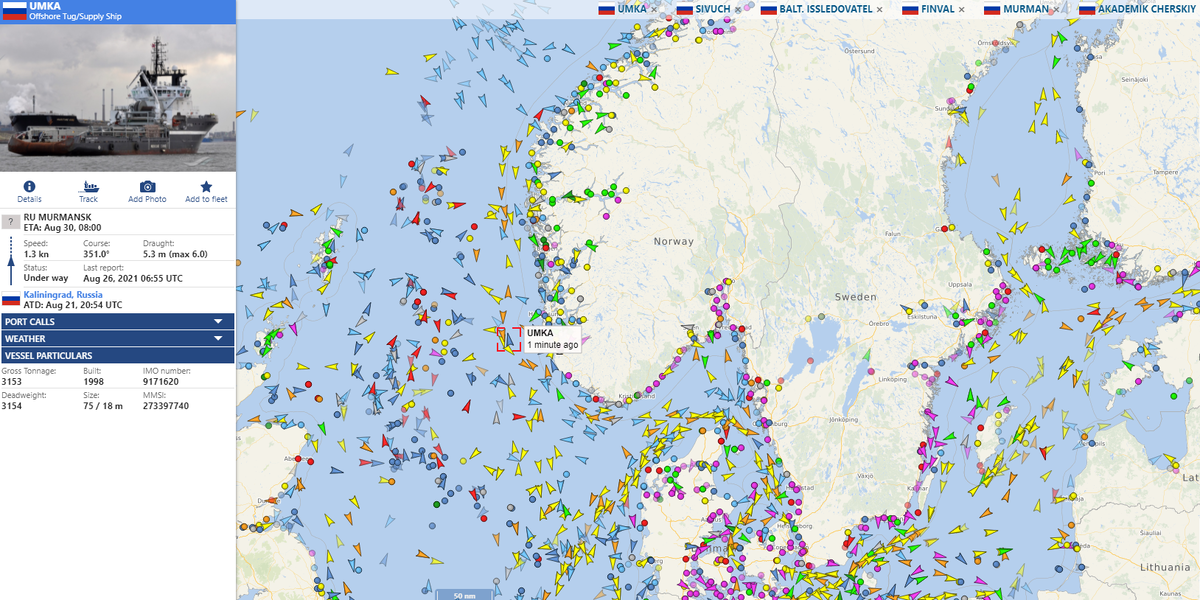Click the last report time Aug 26, 2021 06:55 UTC

133,278
